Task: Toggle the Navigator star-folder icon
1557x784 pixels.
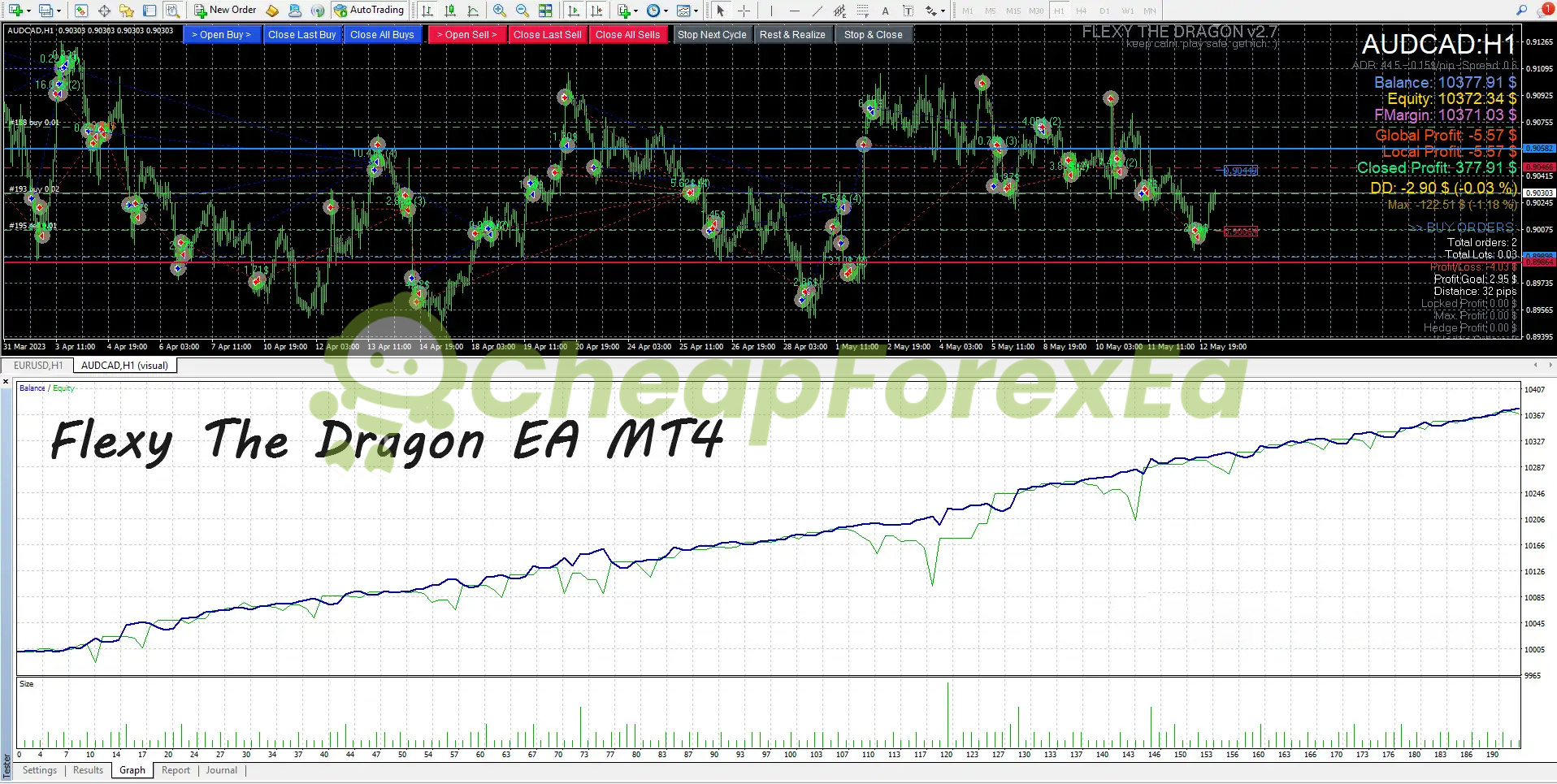Action: (127, 11)
